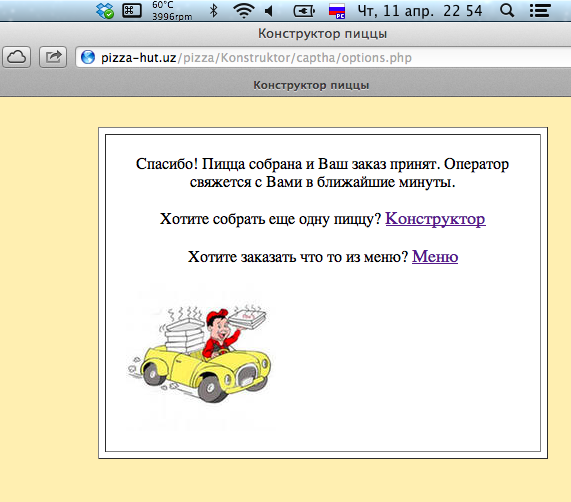
Task: Click the command-key utility icon in menu bar
Action: pyautogui.click(x=131, y=10)
